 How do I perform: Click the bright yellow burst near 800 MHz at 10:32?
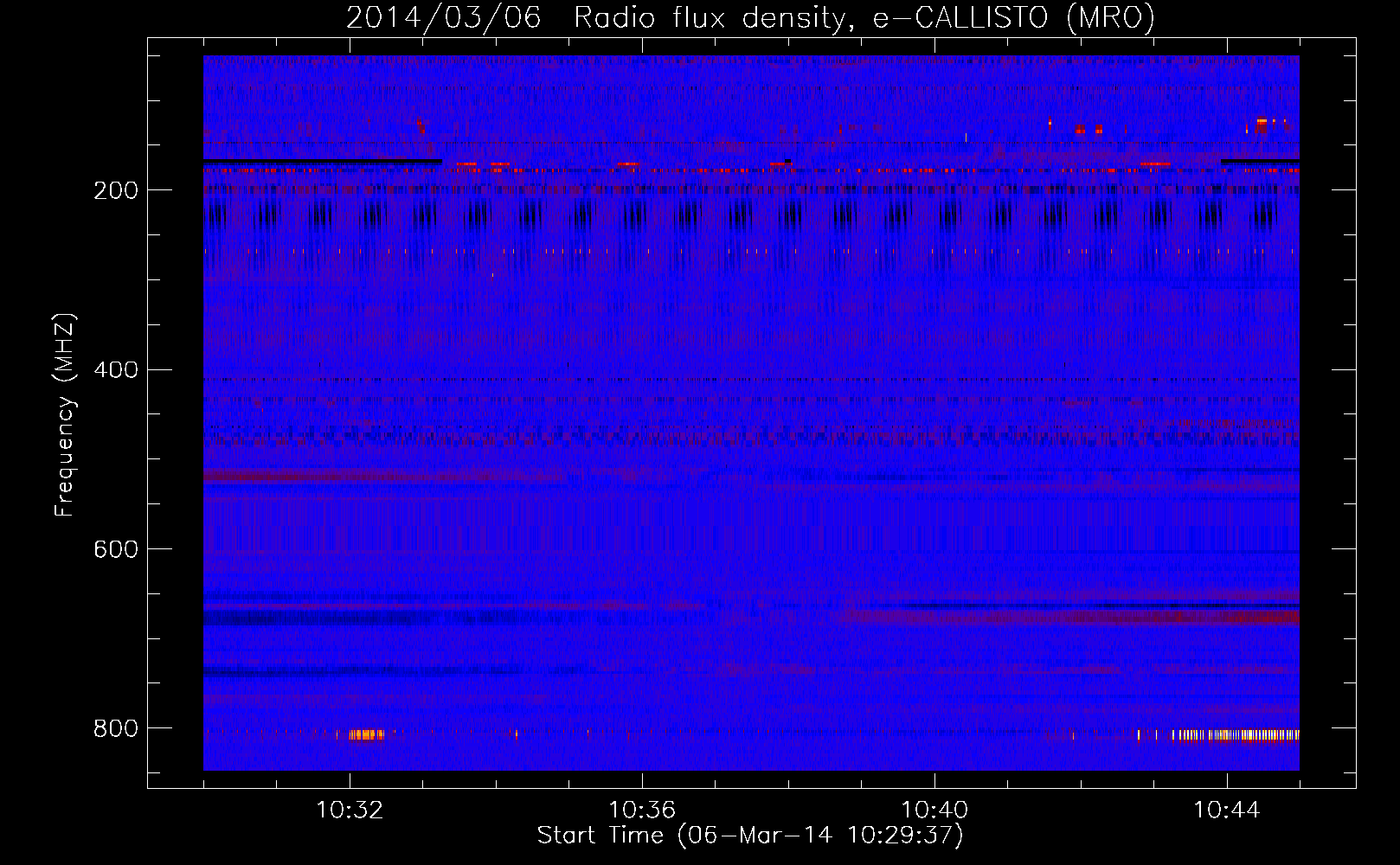pyautogui.click(x=366, y=734)
